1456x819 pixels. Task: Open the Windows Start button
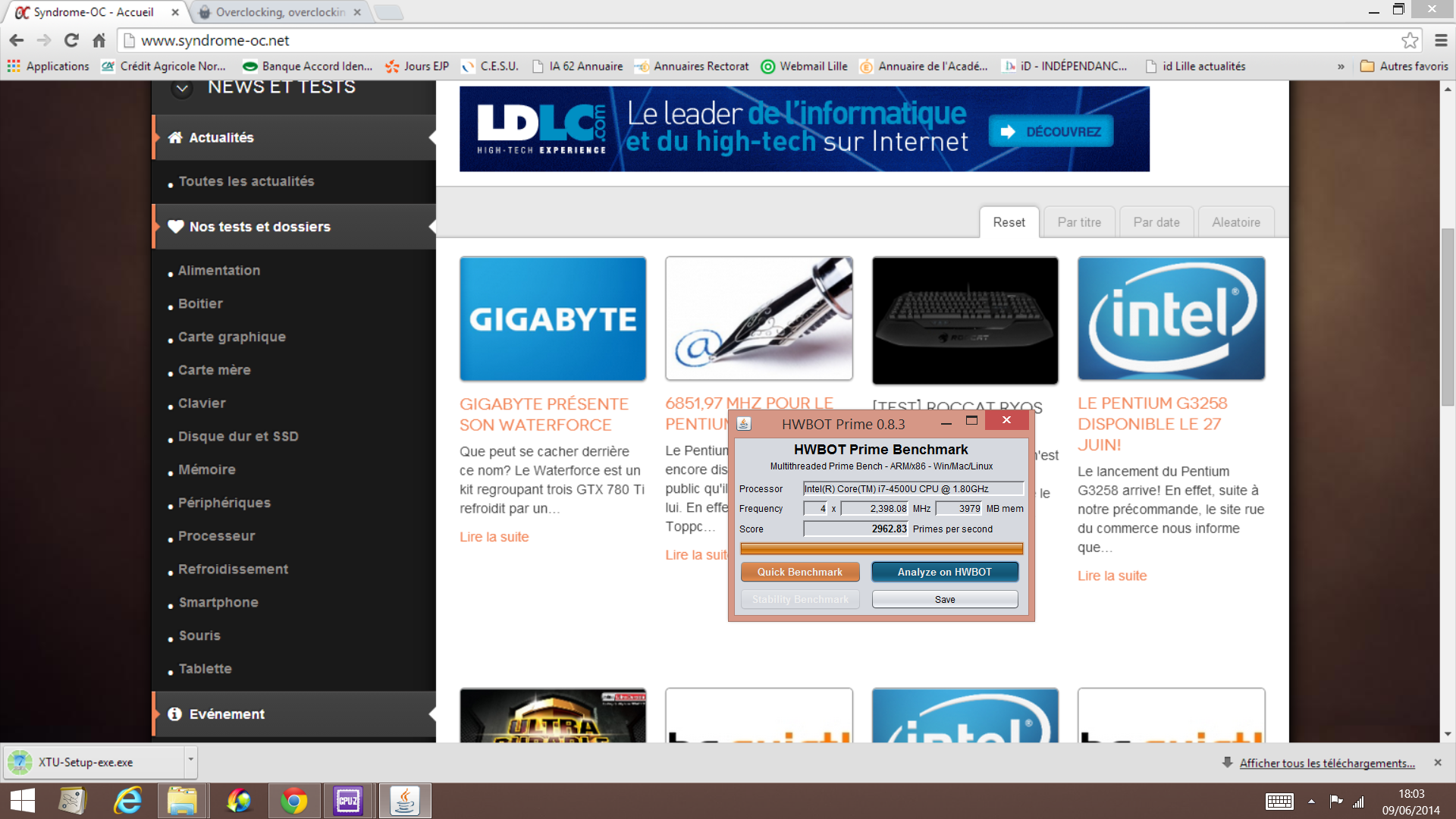tap(23, 801)
